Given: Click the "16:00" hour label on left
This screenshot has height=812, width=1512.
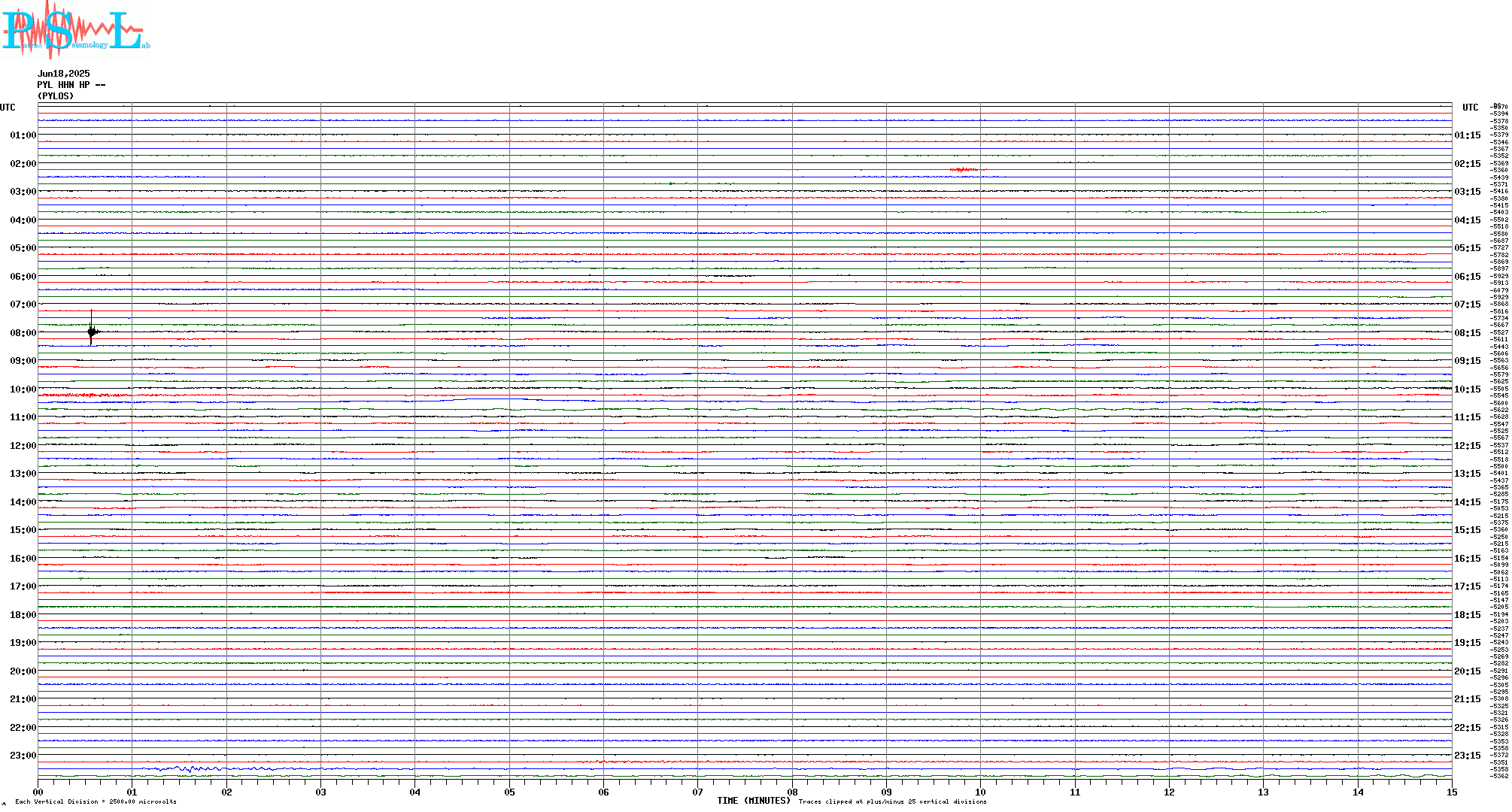Looking at the screenshot, I should [x=23, y=559].
